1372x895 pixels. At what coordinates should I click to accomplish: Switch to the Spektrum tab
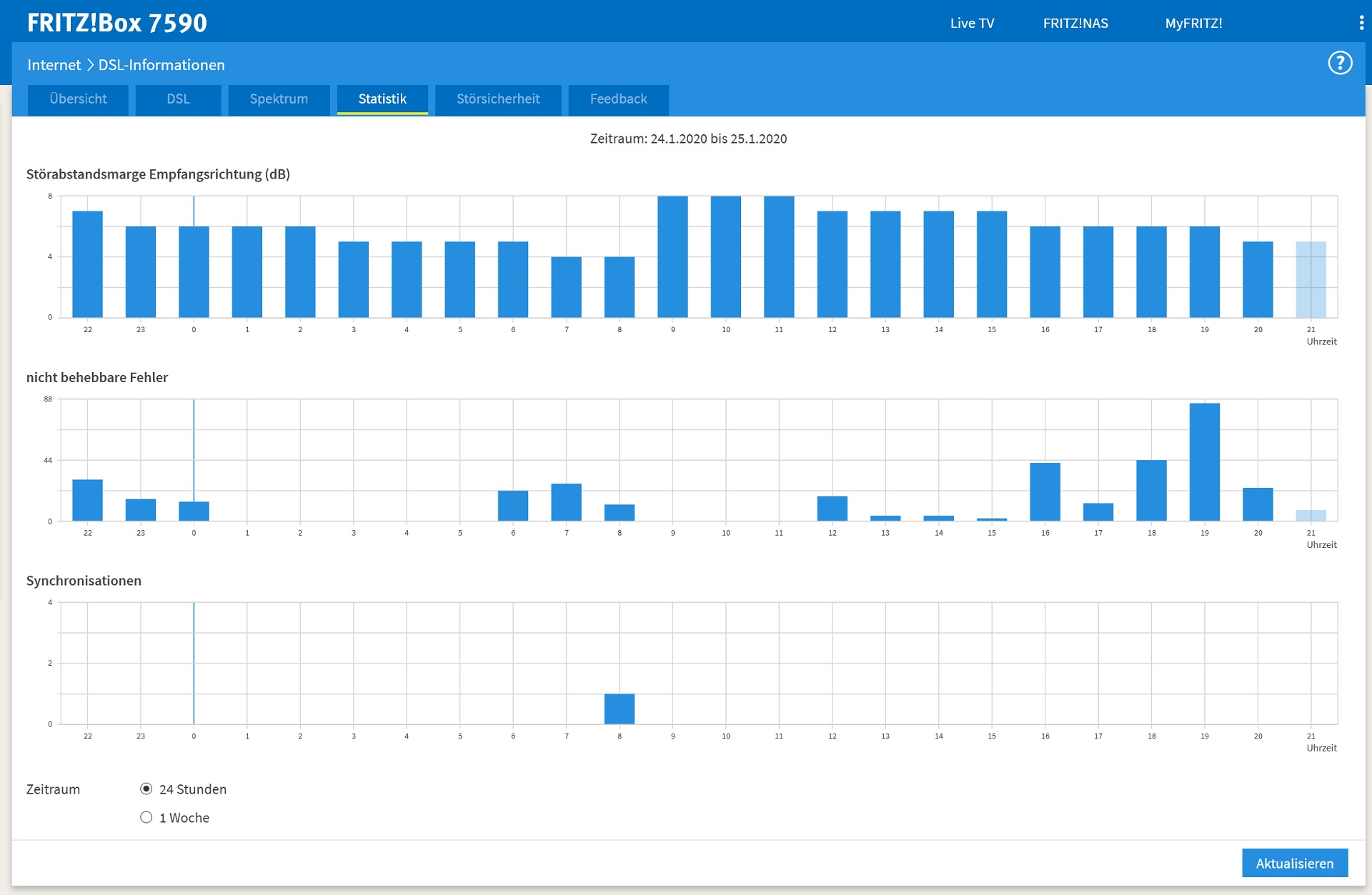coord(279,99)
